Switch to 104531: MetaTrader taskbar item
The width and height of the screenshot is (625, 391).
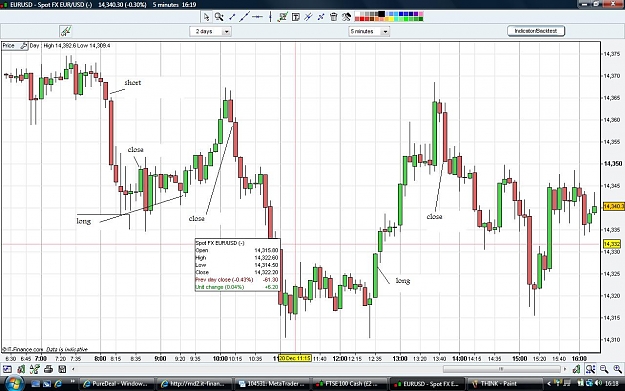pyautogui.click(x=271, y=384)
